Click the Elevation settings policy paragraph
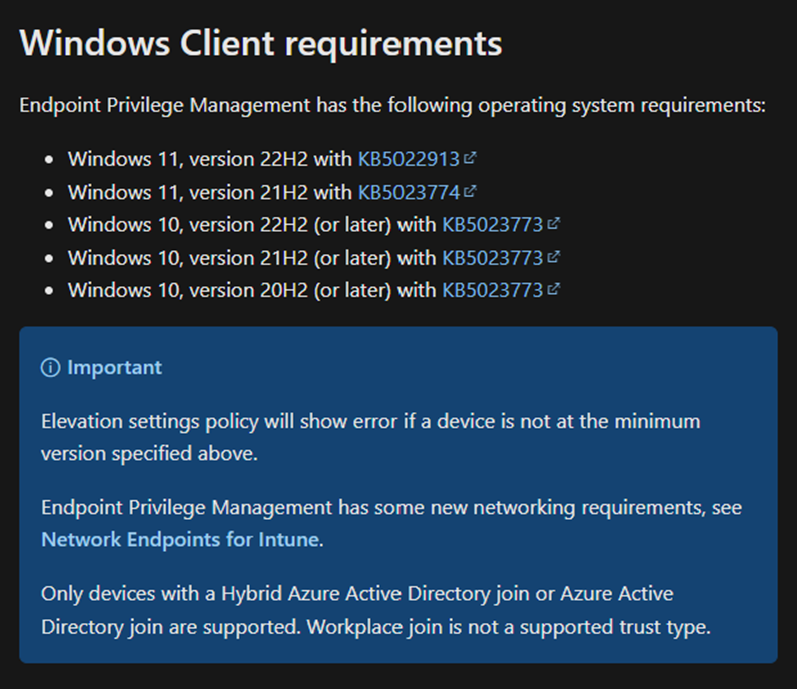 pyautogui.click(x=370, y=436)
